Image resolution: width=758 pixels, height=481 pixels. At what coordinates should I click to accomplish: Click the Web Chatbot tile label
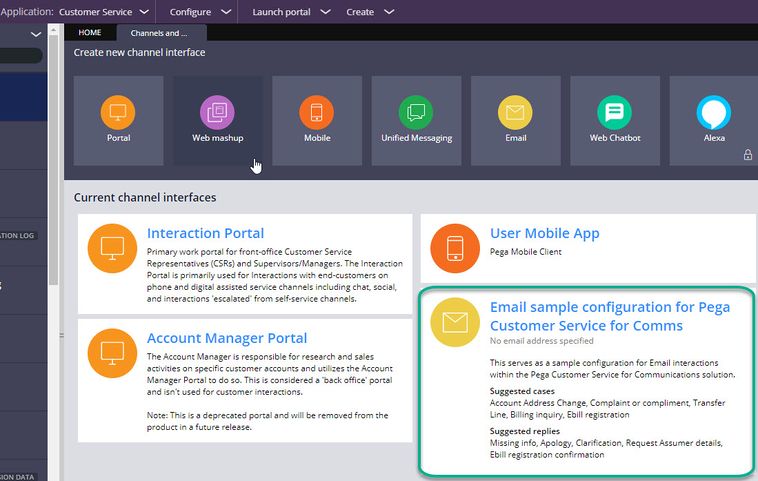[615, 138]
